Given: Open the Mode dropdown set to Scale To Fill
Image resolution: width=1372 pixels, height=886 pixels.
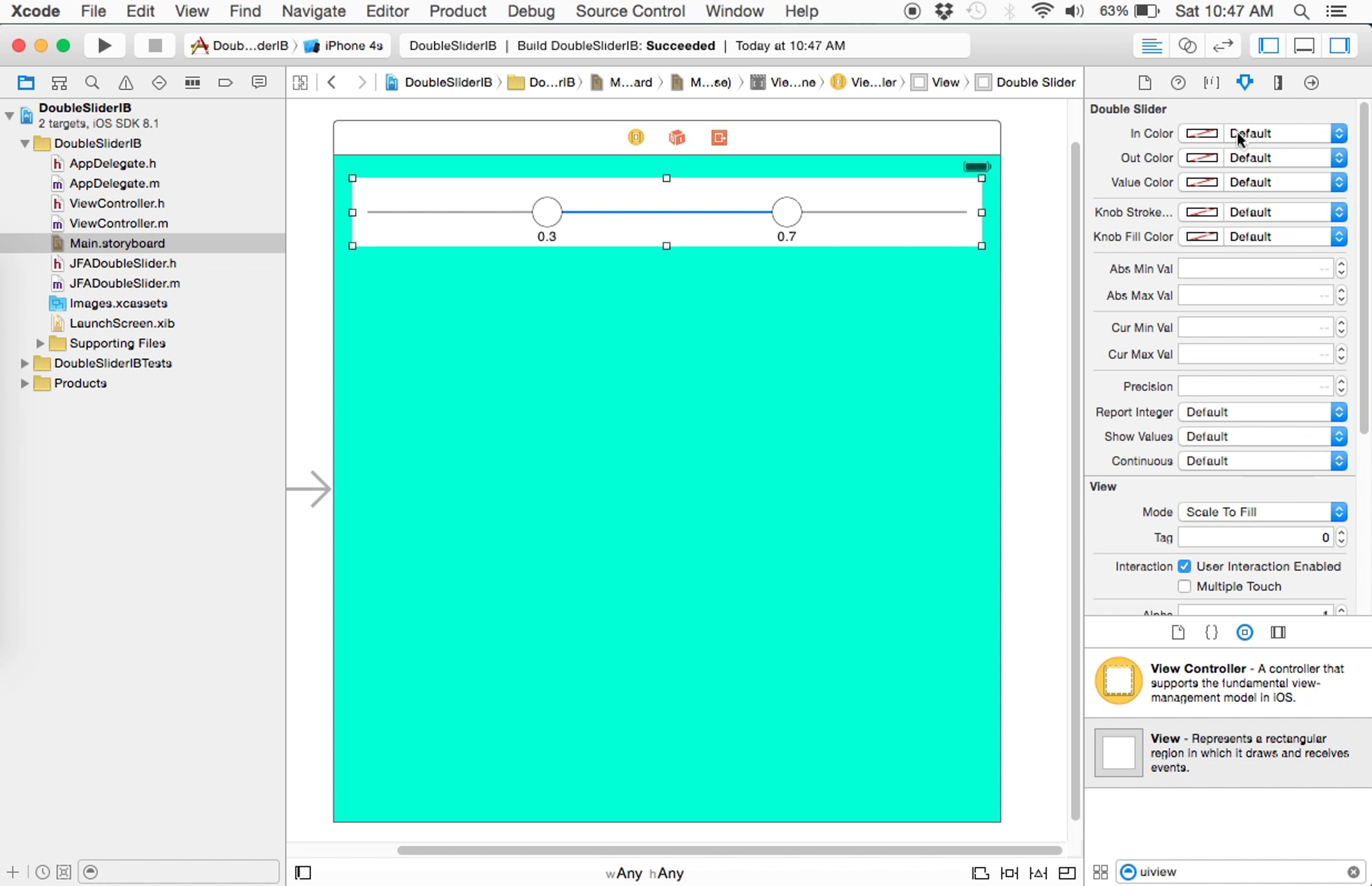Looking at the screenshot, I should (1263, 513).
